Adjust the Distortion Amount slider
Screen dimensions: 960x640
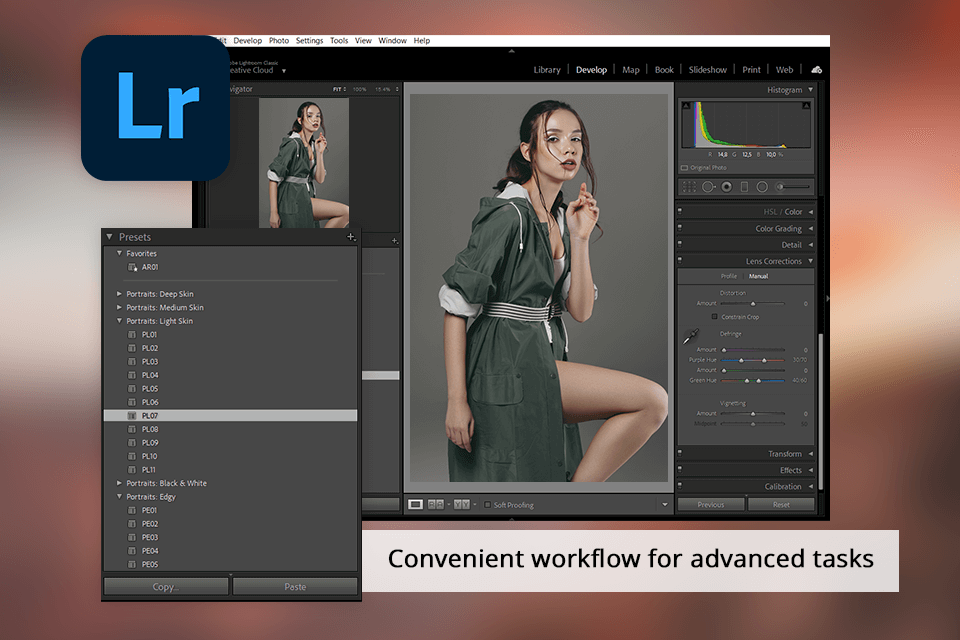(x=753, y=303)
